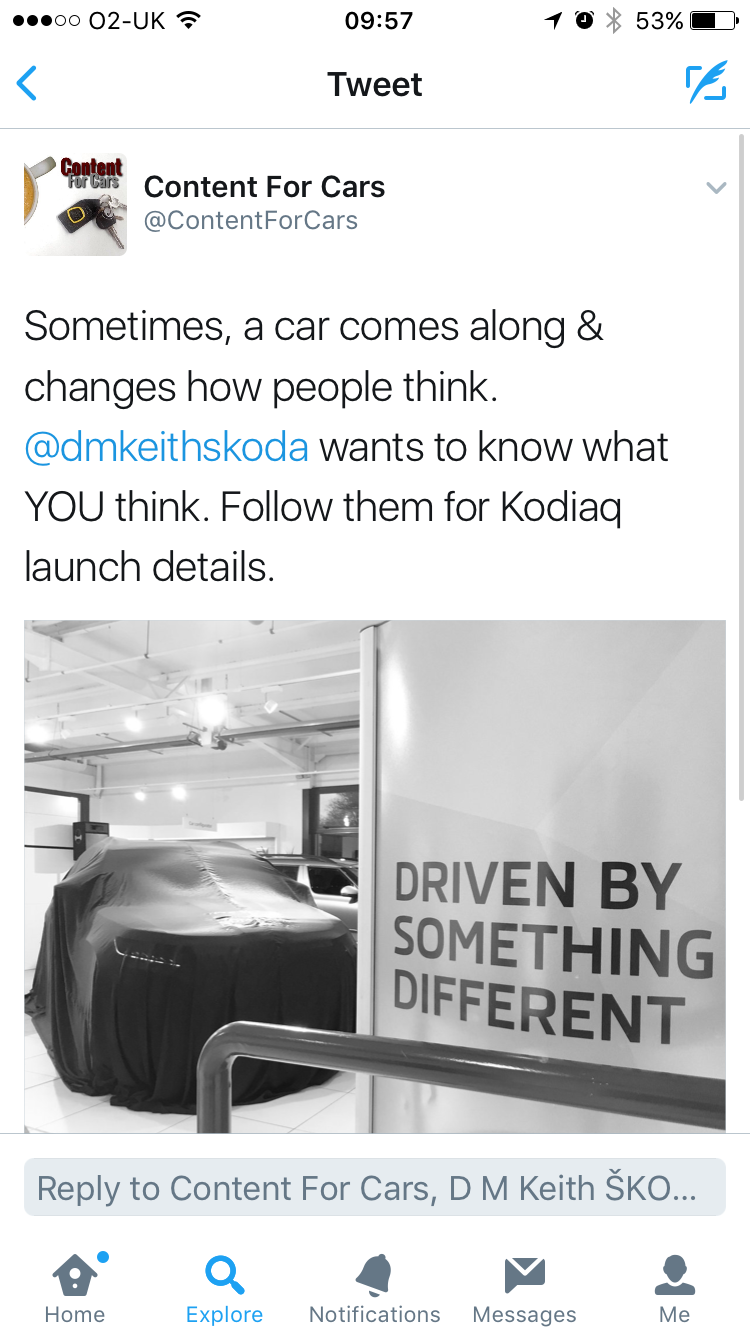The height and width of the screenshot is (1334, 750).
Task: Tap the battery icon in status bar
Action: pos(714,20)
